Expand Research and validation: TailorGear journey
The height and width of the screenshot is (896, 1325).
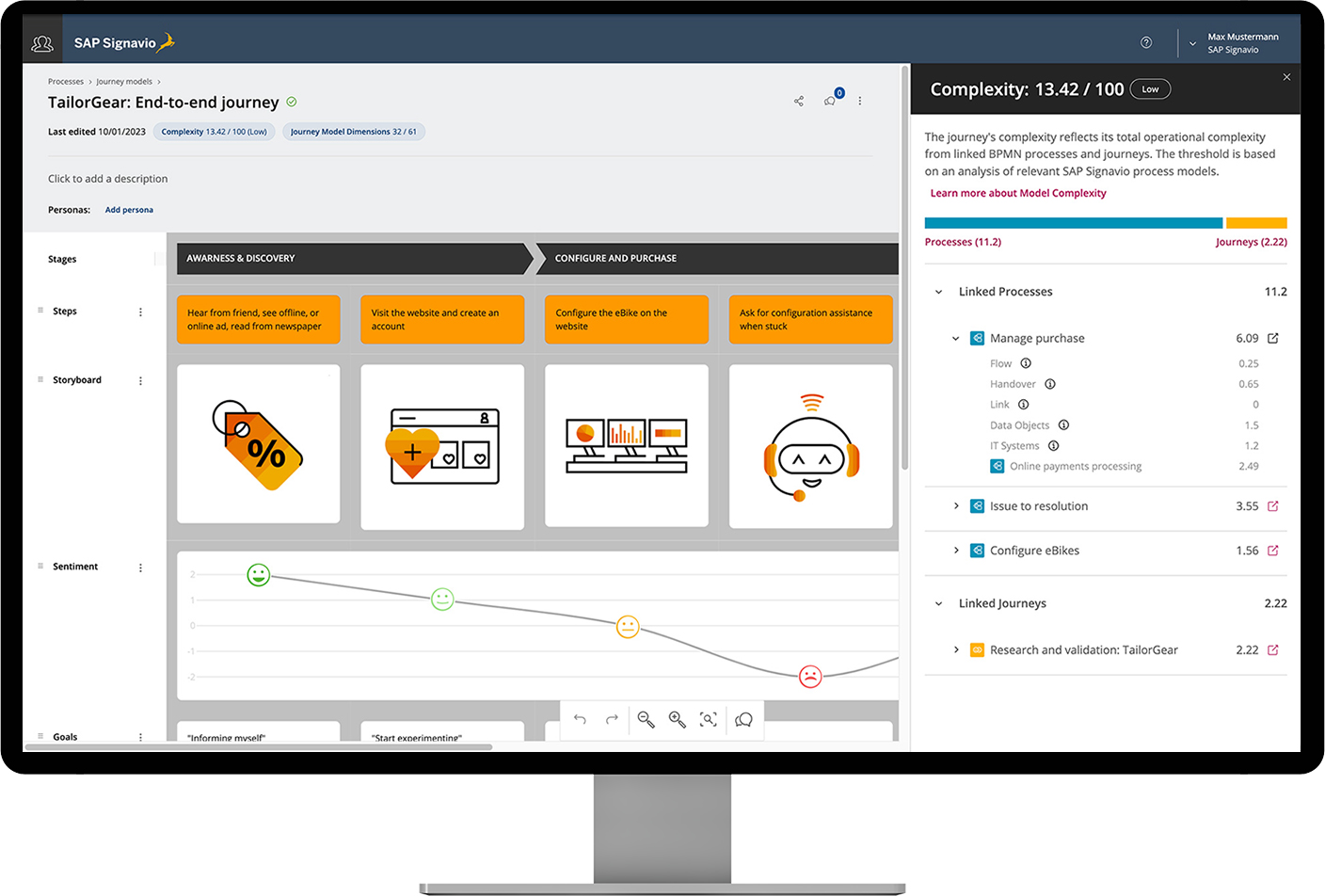point(957,649)
